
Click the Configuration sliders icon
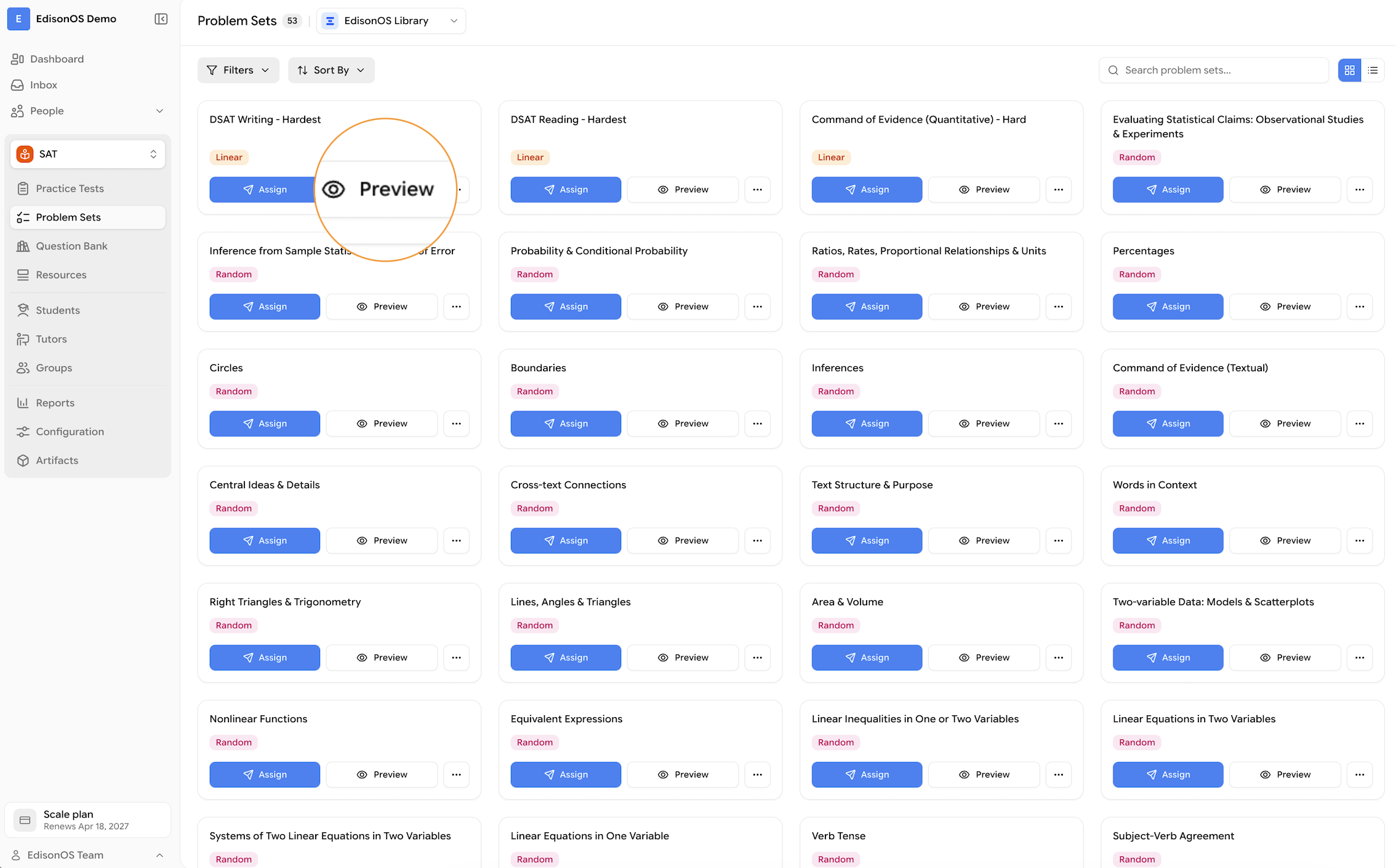23,432
